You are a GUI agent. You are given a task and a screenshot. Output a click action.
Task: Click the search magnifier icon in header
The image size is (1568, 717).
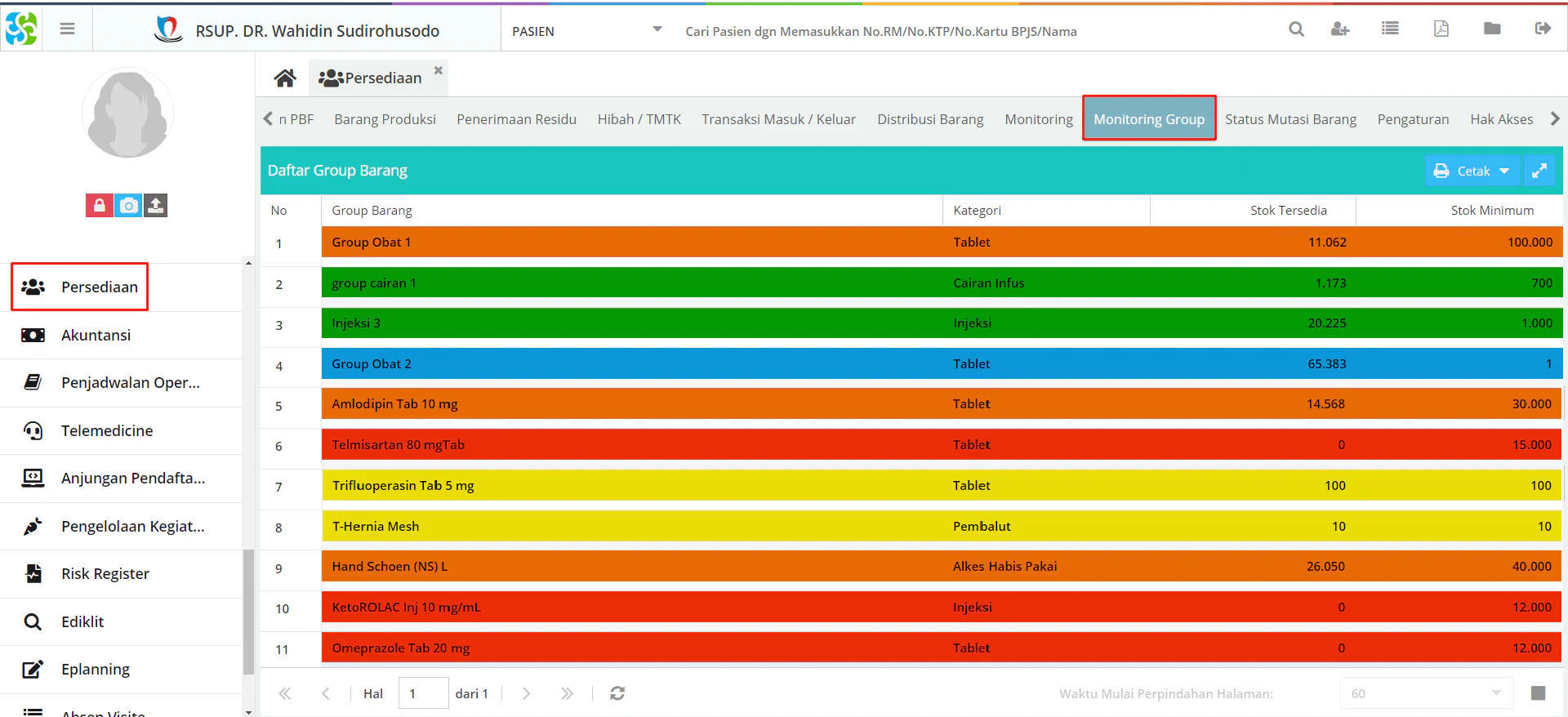point(1296,29)
